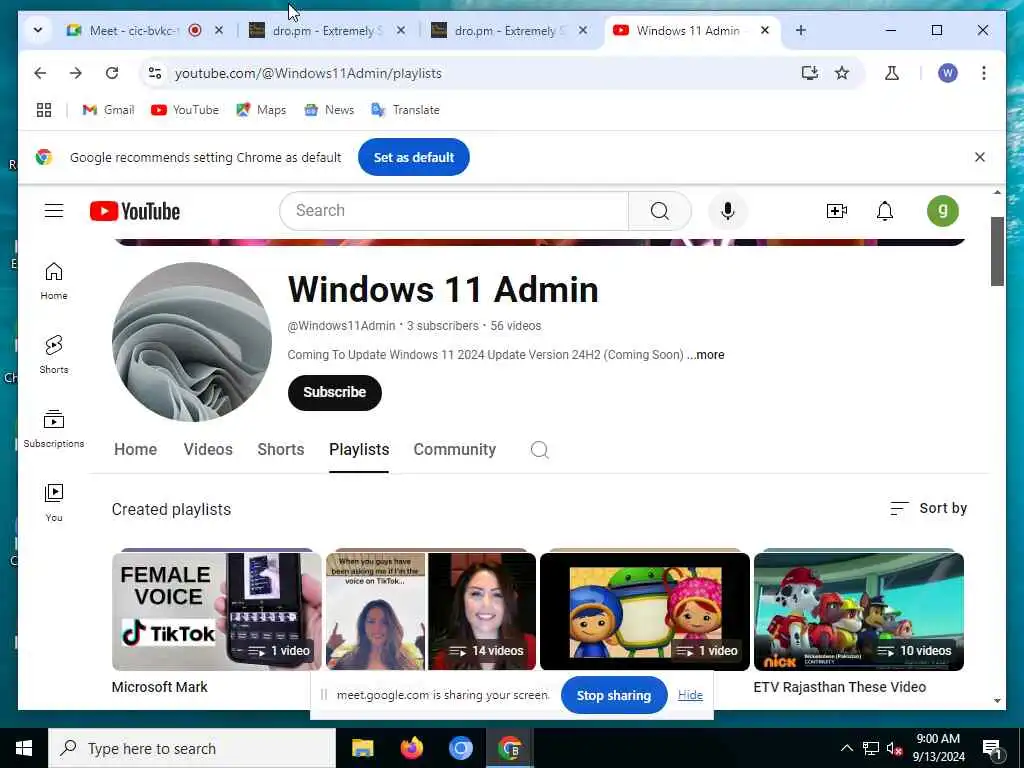Open the green 'g' account avatar
Screen dimensions: 1024x768
click(942, 211)
